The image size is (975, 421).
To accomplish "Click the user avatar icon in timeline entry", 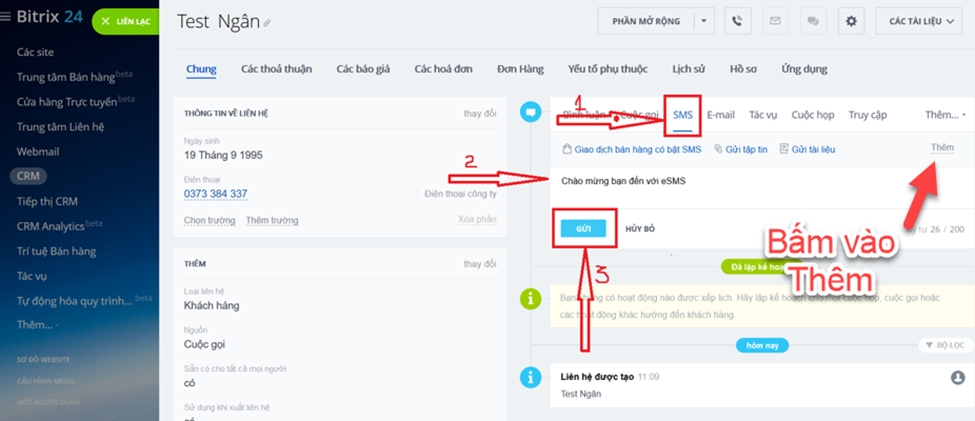I will (957, 377).
